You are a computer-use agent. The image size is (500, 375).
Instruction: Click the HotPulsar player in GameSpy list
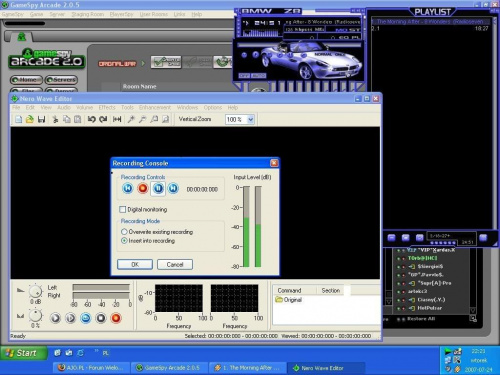click(429, 308)
